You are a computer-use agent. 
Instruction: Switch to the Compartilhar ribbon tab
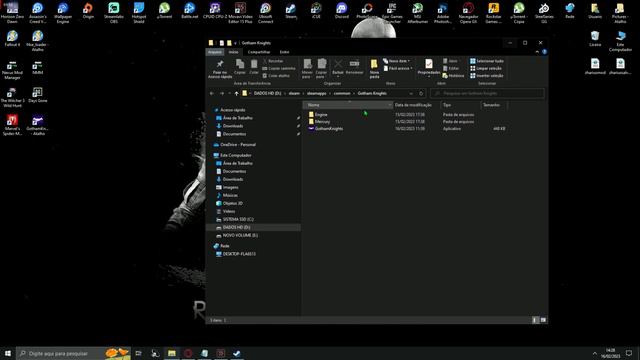259,52
